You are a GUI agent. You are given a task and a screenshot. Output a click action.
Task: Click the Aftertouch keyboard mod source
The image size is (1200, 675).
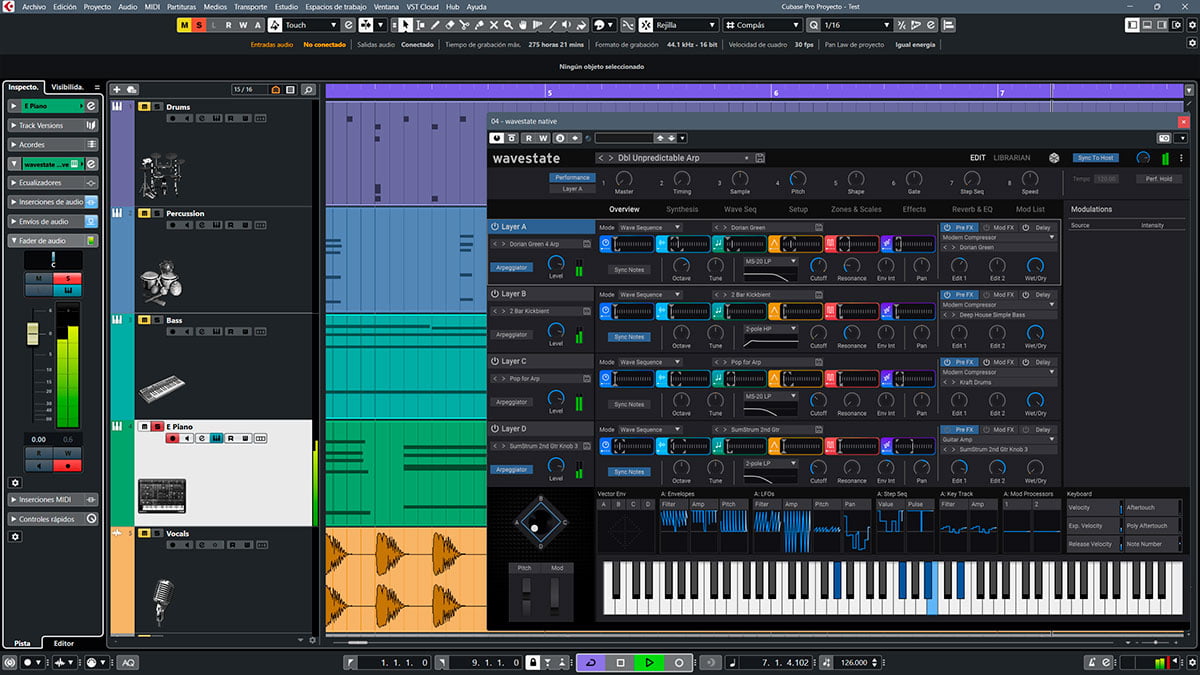(x=1154, y=508)
